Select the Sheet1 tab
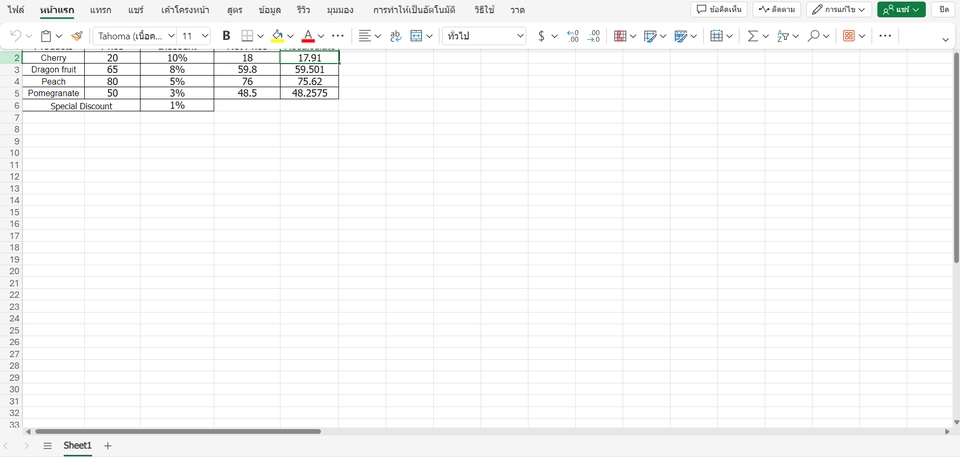This screenshot has height=458, width=960. 77,446
